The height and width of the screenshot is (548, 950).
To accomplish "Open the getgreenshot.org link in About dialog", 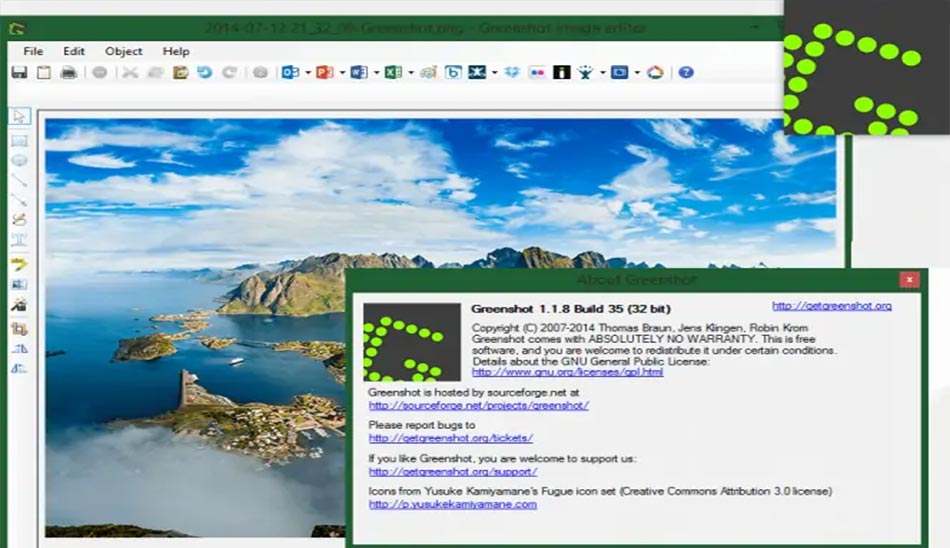I will coord(831,306).
